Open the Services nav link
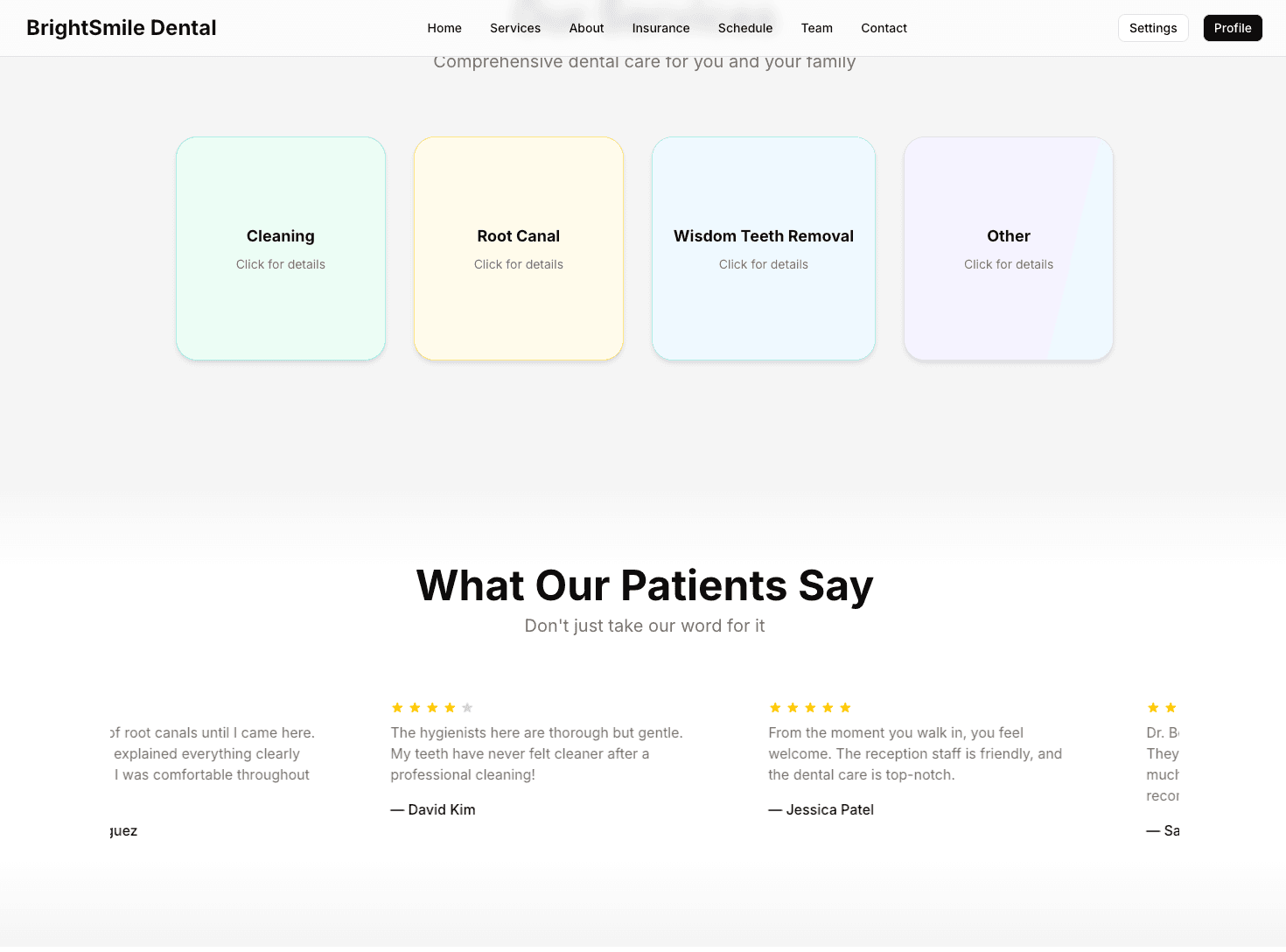The height and width of the screenshot is (952, 1286). click(515, 28)
